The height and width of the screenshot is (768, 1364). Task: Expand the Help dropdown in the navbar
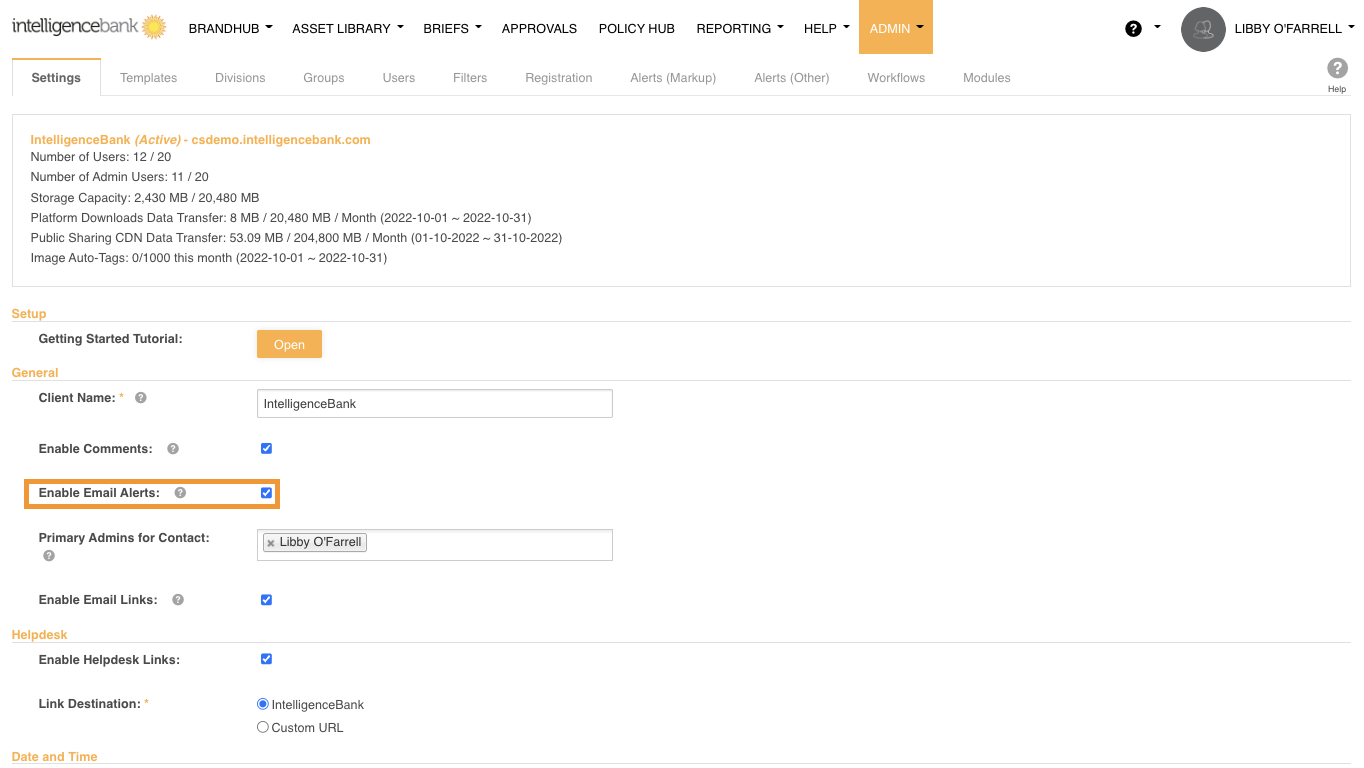pyautogui.click(x=826, y=28)
